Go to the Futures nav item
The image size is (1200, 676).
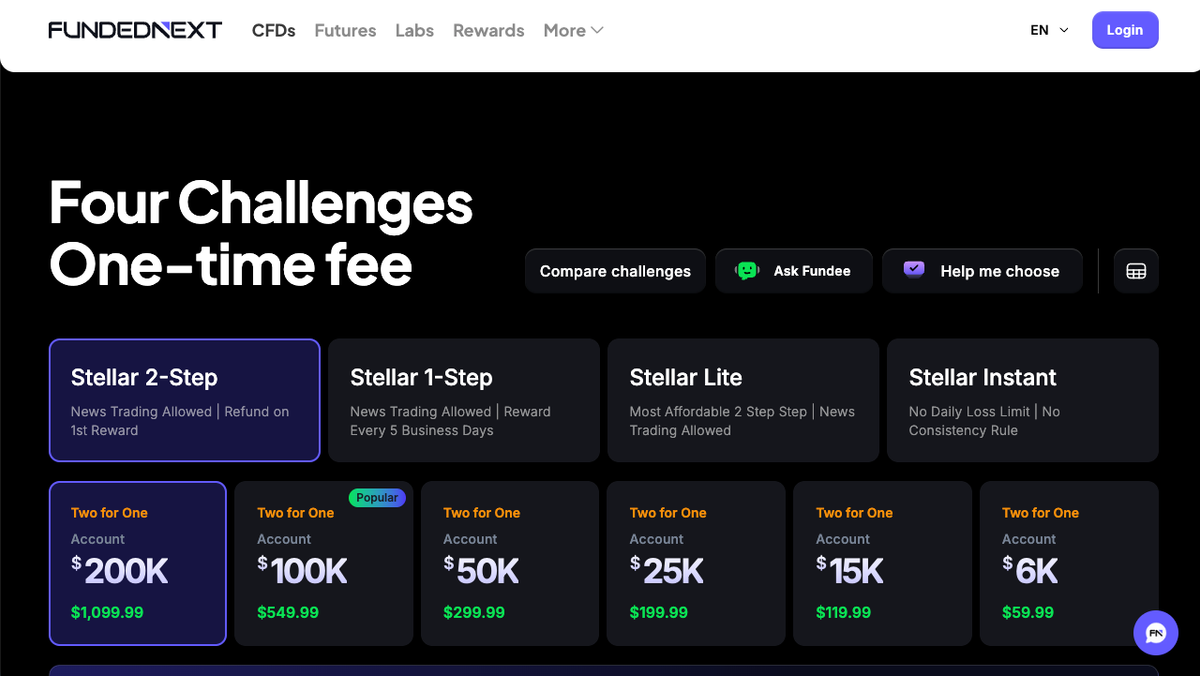[x=345, y=30]
